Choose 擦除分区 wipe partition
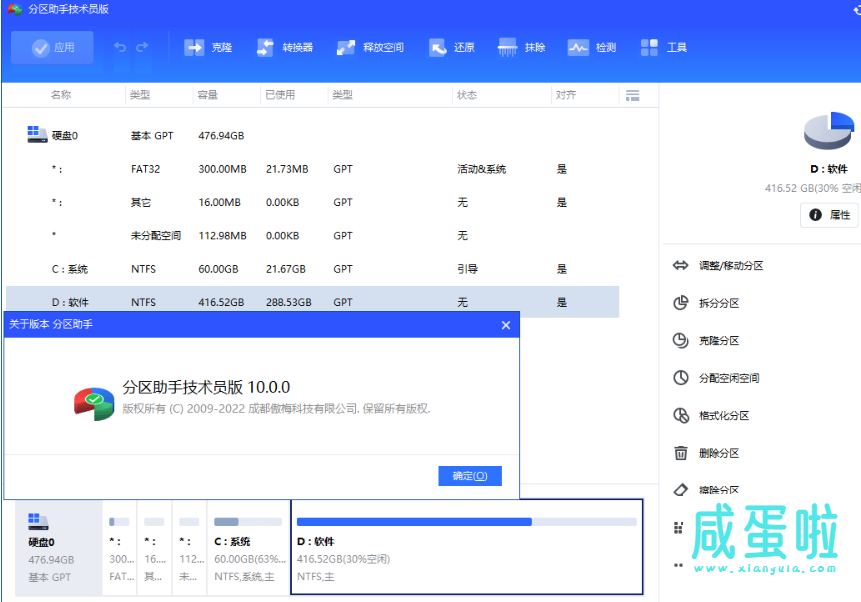 (x=706, y=490)
